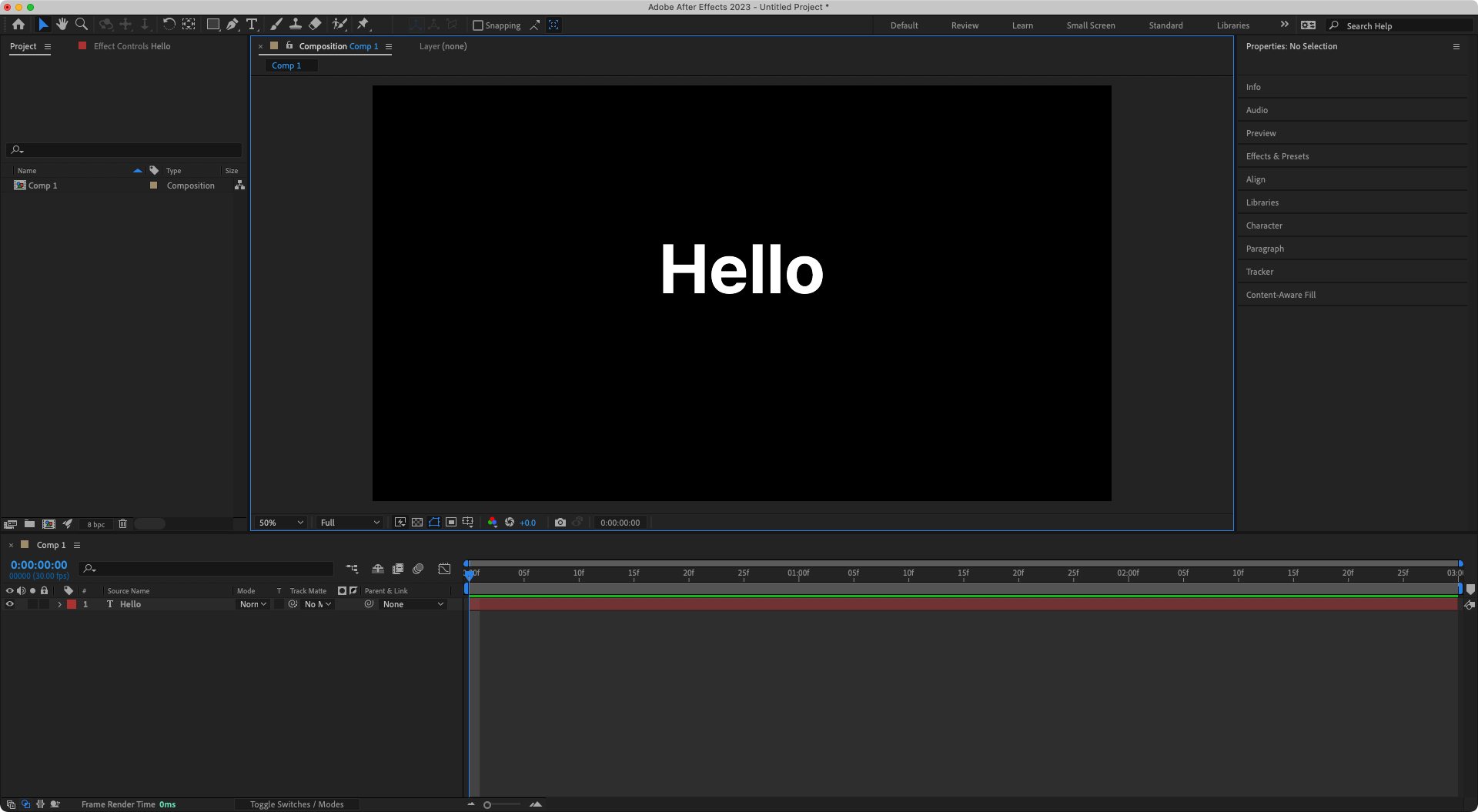Select the Zoom tool in toolbar

click(x=82, y=25)
